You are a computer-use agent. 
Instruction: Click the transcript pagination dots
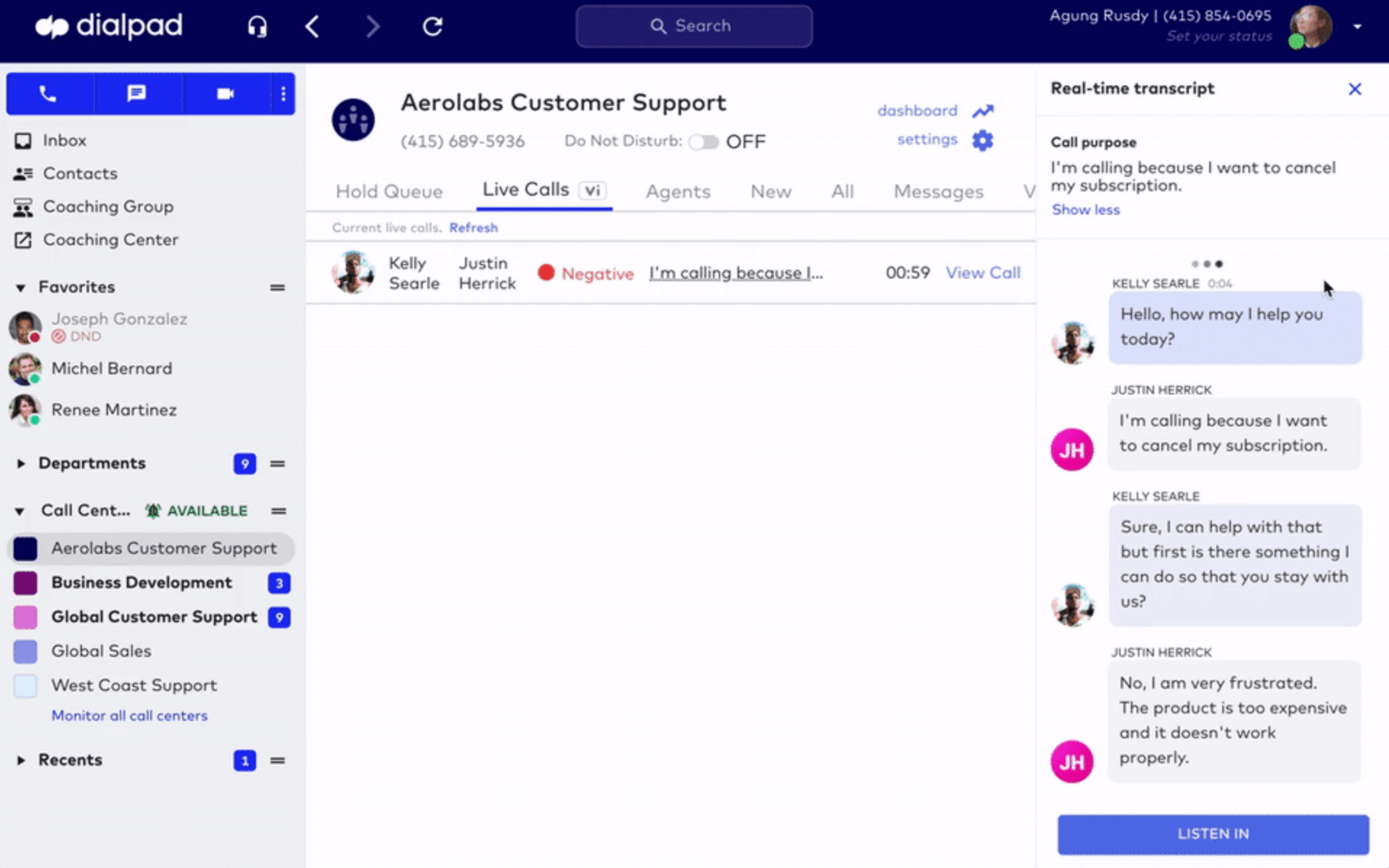(x=1207, y=264)
